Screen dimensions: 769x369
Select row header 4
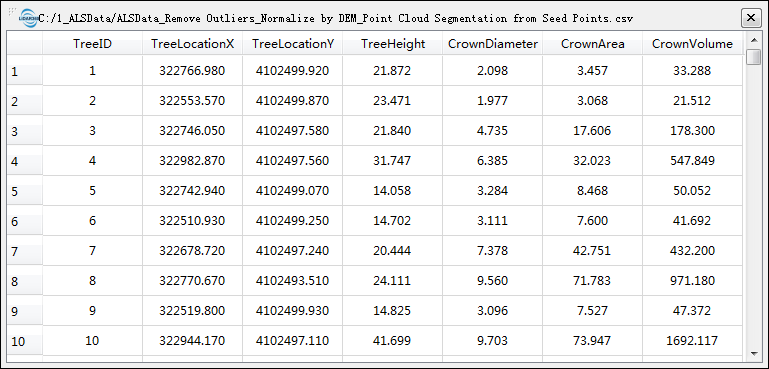coord(25,161)
